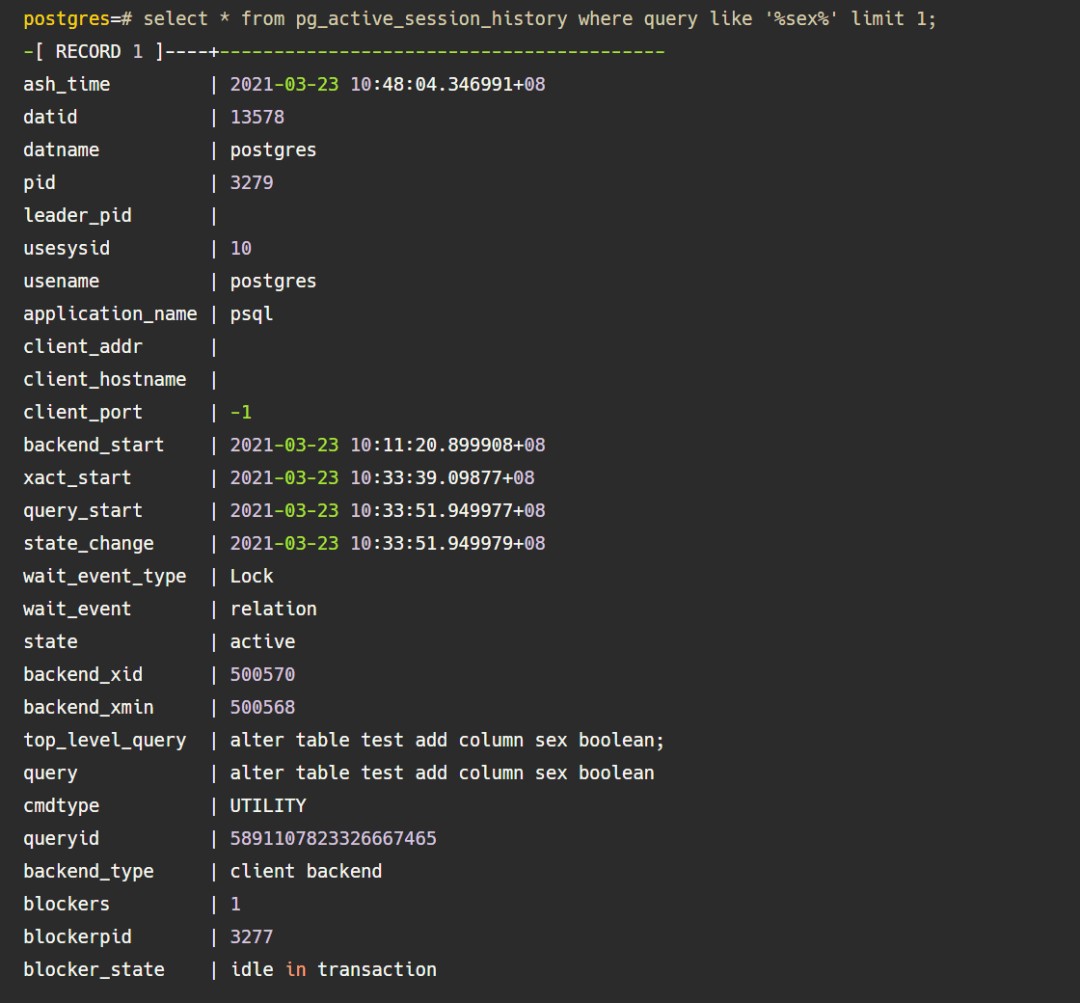Click the xact_start timestamp value

(382, 478)
